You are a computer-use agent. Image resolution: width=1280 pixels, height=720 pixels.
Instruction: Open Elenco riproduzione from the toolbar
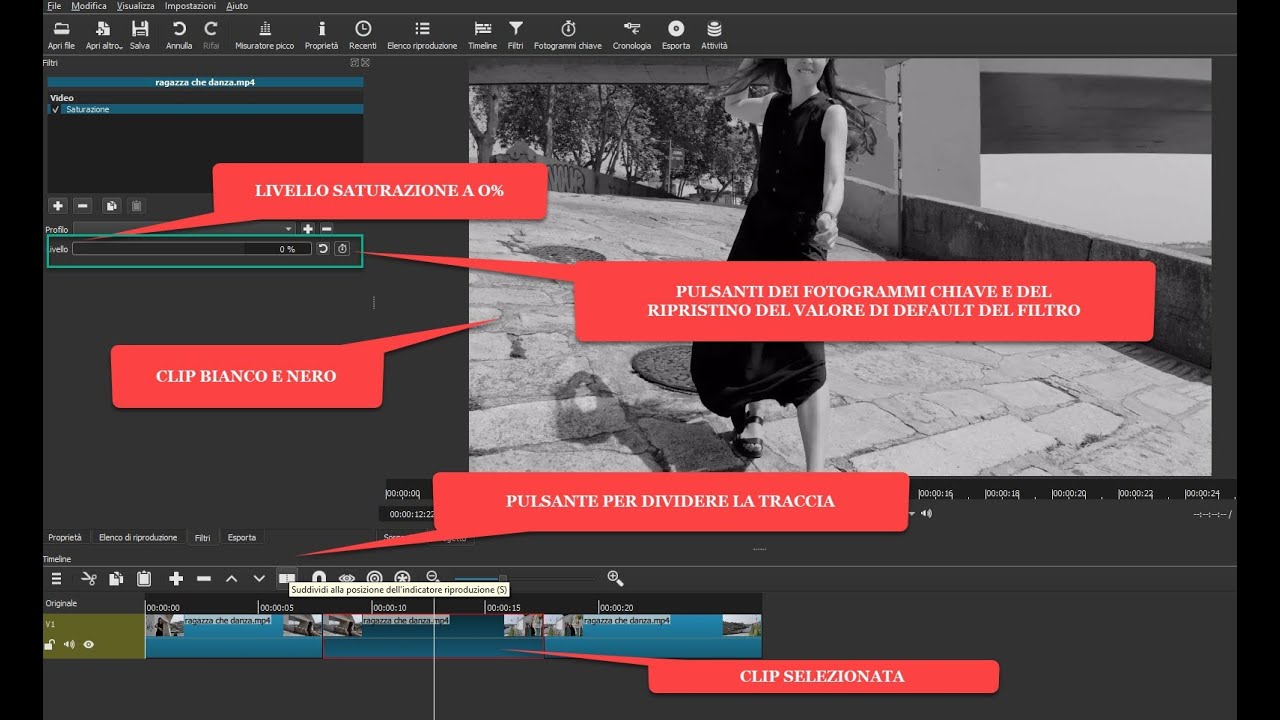422,35
